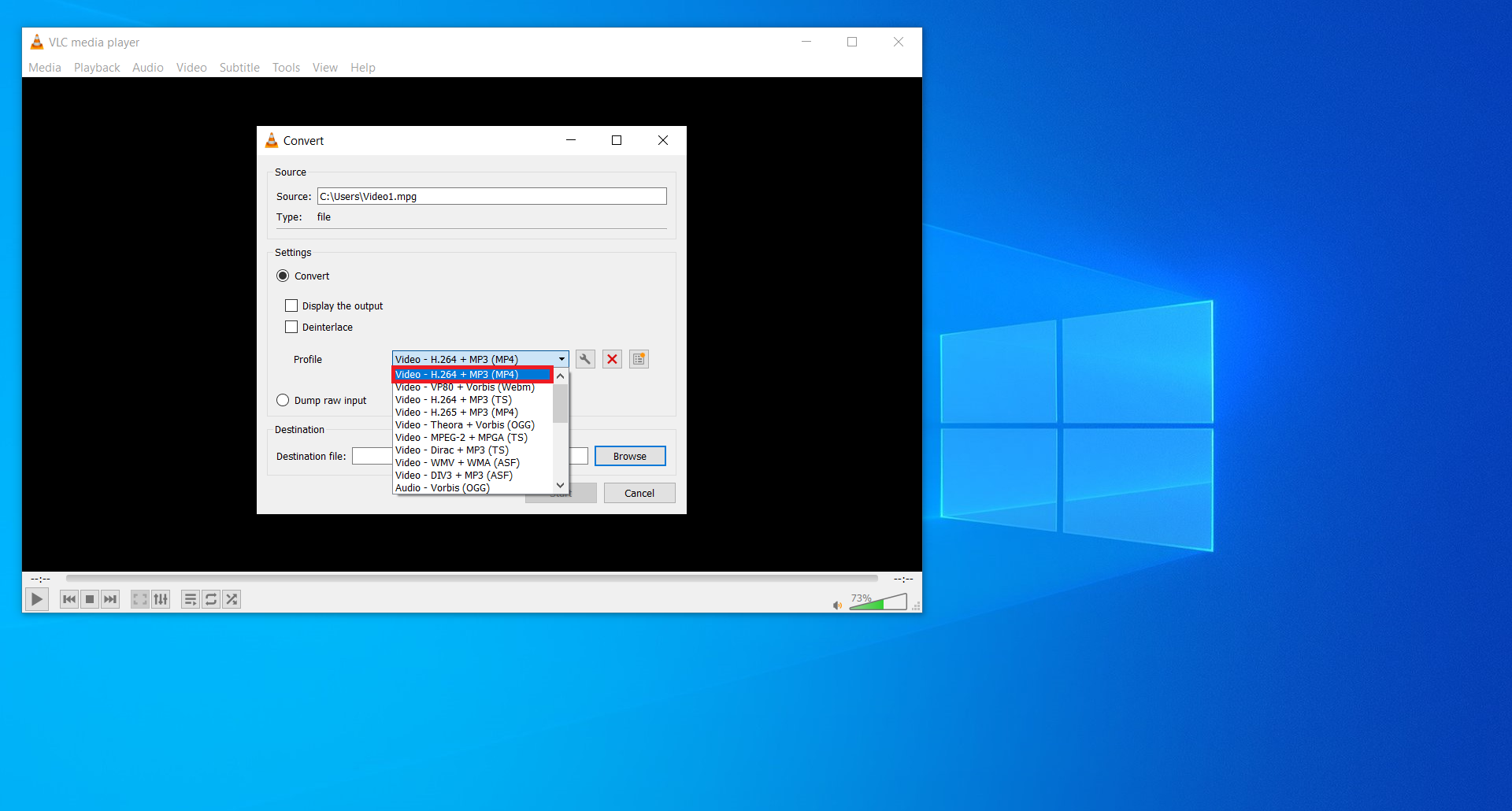Check the Deinterlace option

point(291,327)
